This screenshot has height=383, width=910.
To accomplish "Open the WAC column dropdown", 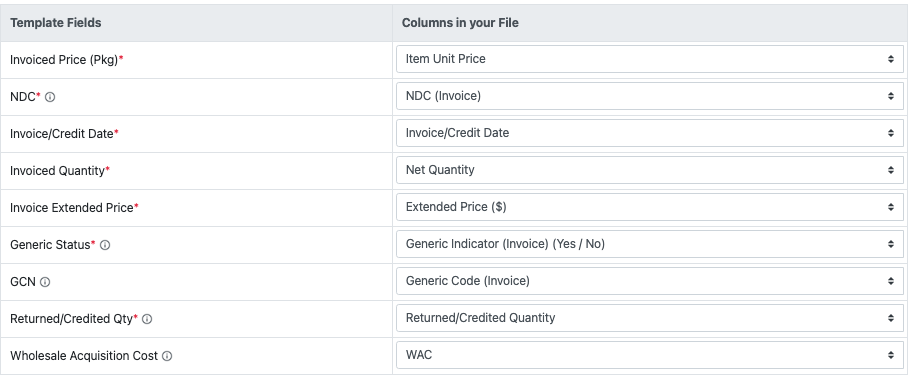I will [x=649, y=355].
